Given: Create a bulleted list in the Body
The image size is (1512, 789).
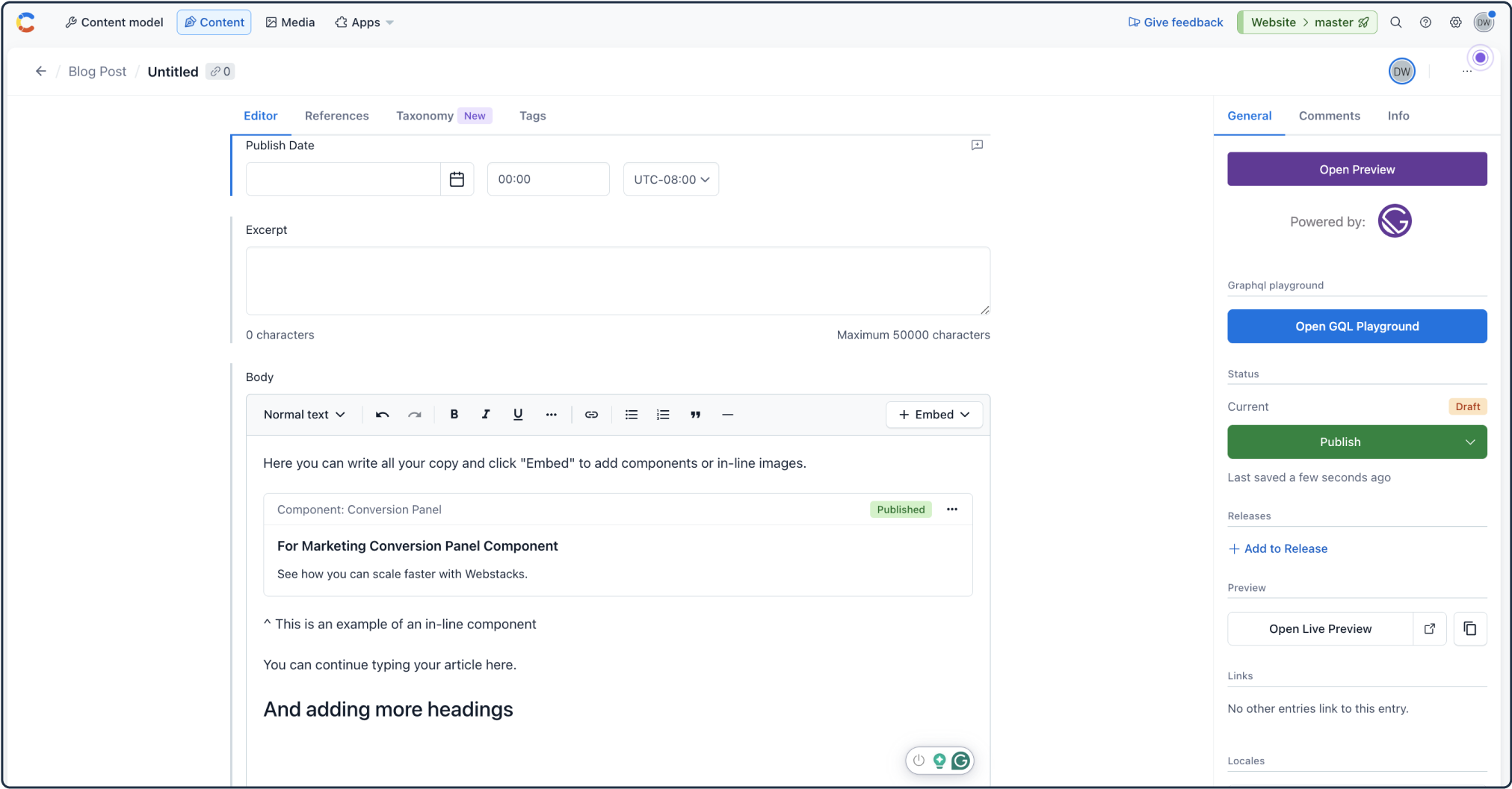Looking at the screenshot, I should [x=631, y=415].
